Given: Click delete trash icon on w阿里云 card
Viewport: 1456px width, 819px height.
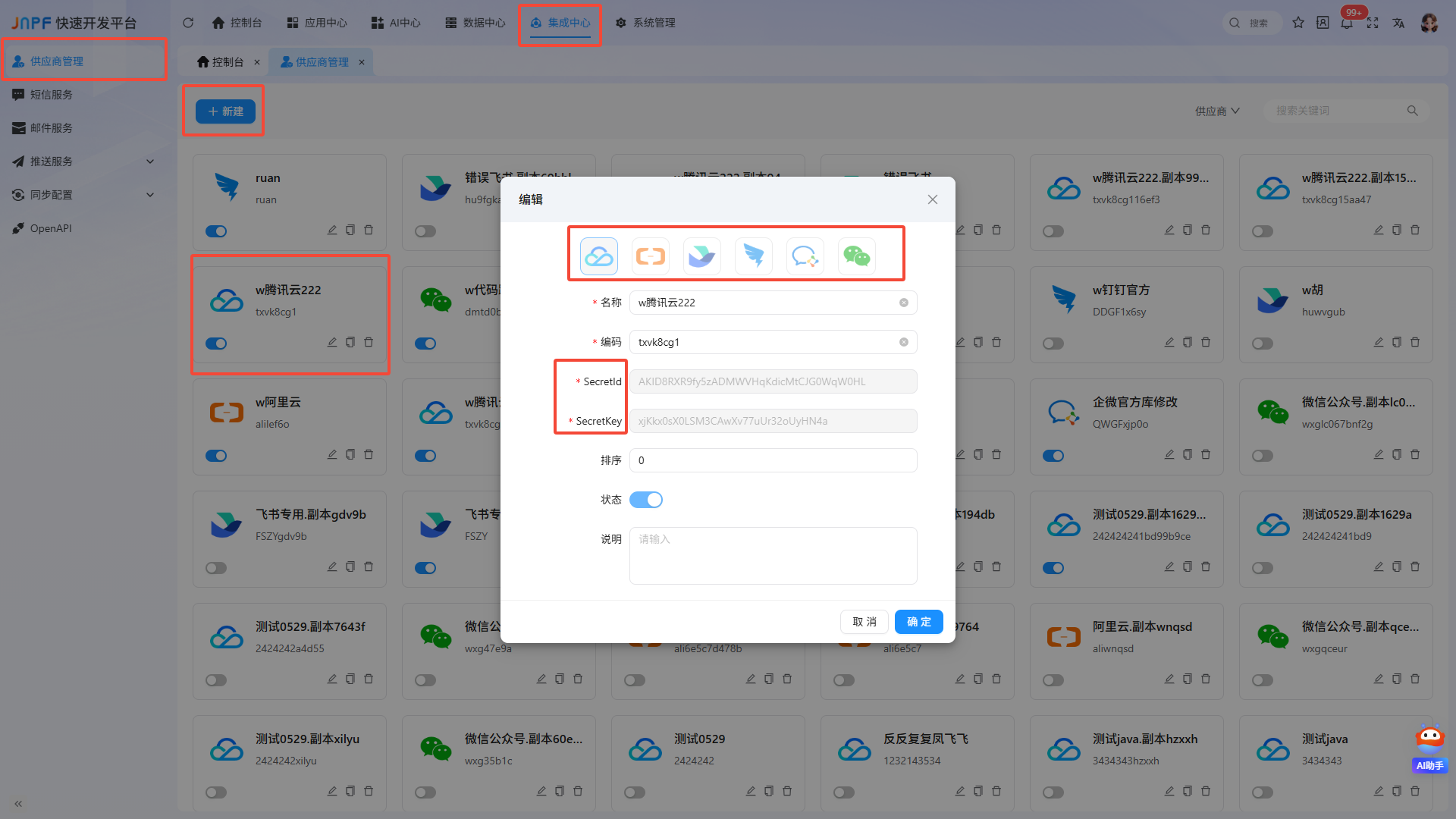Looking at the screenshot, I should point(369,454).
